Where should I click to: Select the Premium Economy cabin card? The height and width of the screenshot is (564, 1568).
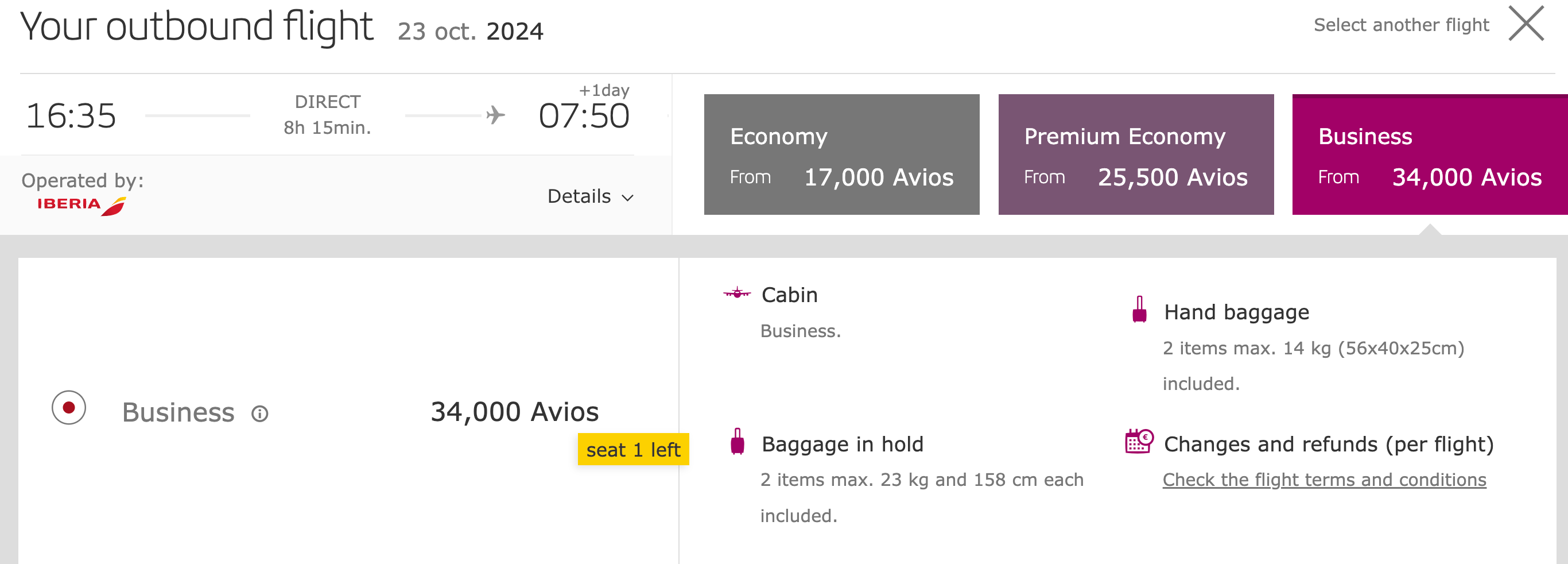tap(1136, 154)
